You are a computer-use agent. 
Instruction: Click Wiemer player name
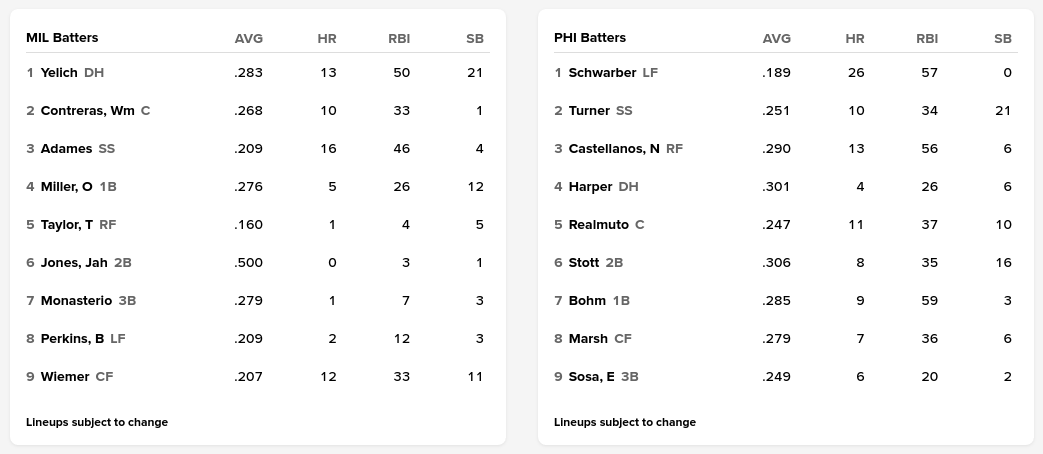point(65,377)
